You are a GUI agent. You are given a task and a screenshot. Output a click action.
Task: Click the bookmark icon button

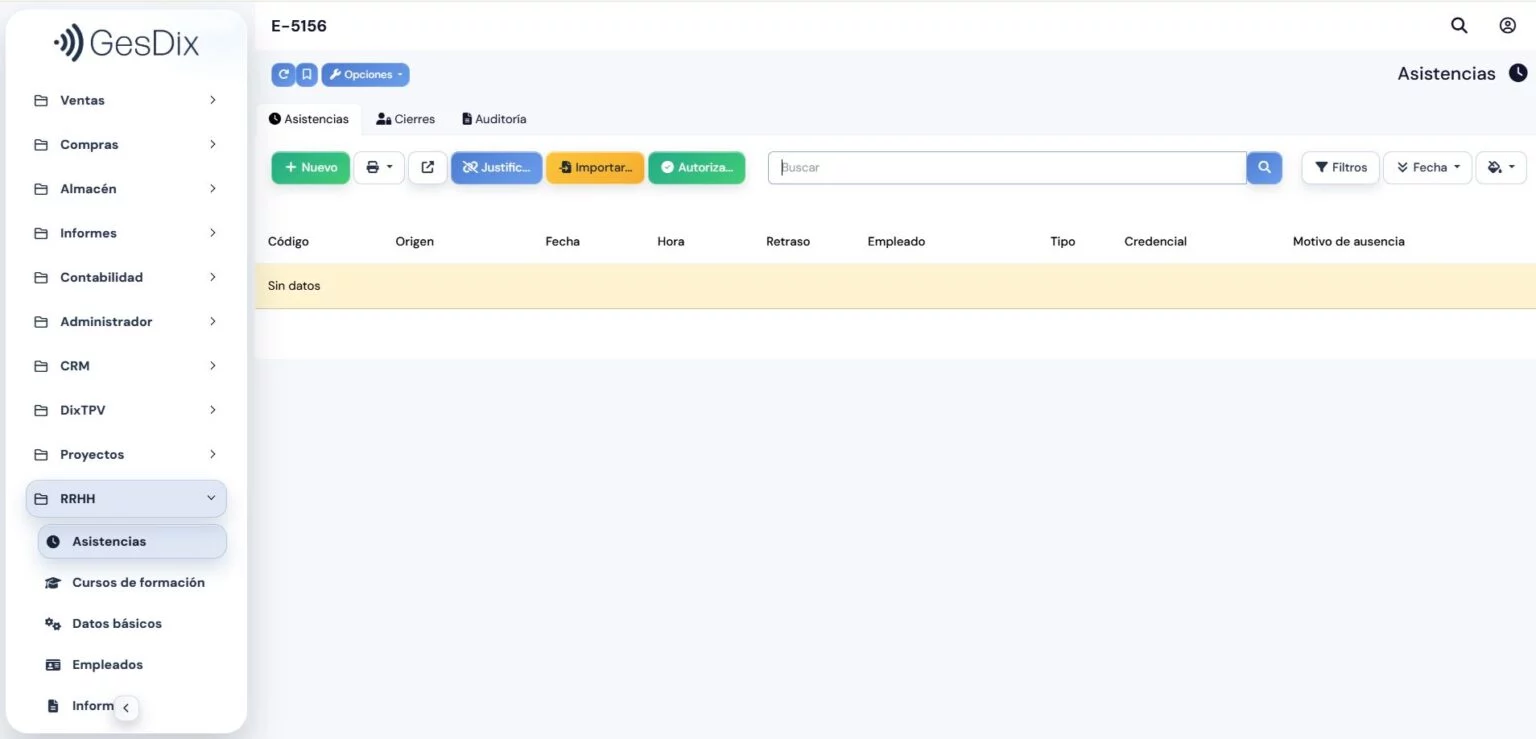point(307,75)
